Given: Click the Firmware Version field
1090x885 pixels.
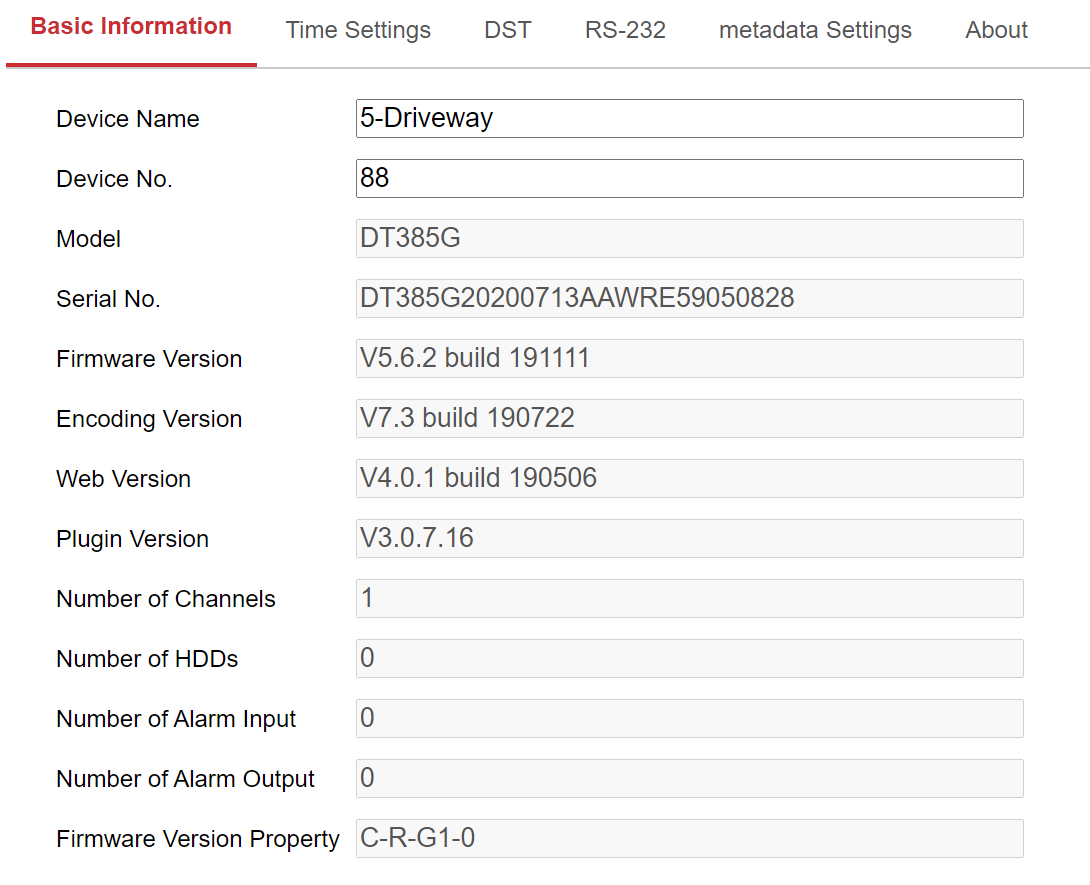Looking at the screenshot, I should (689, 358).
